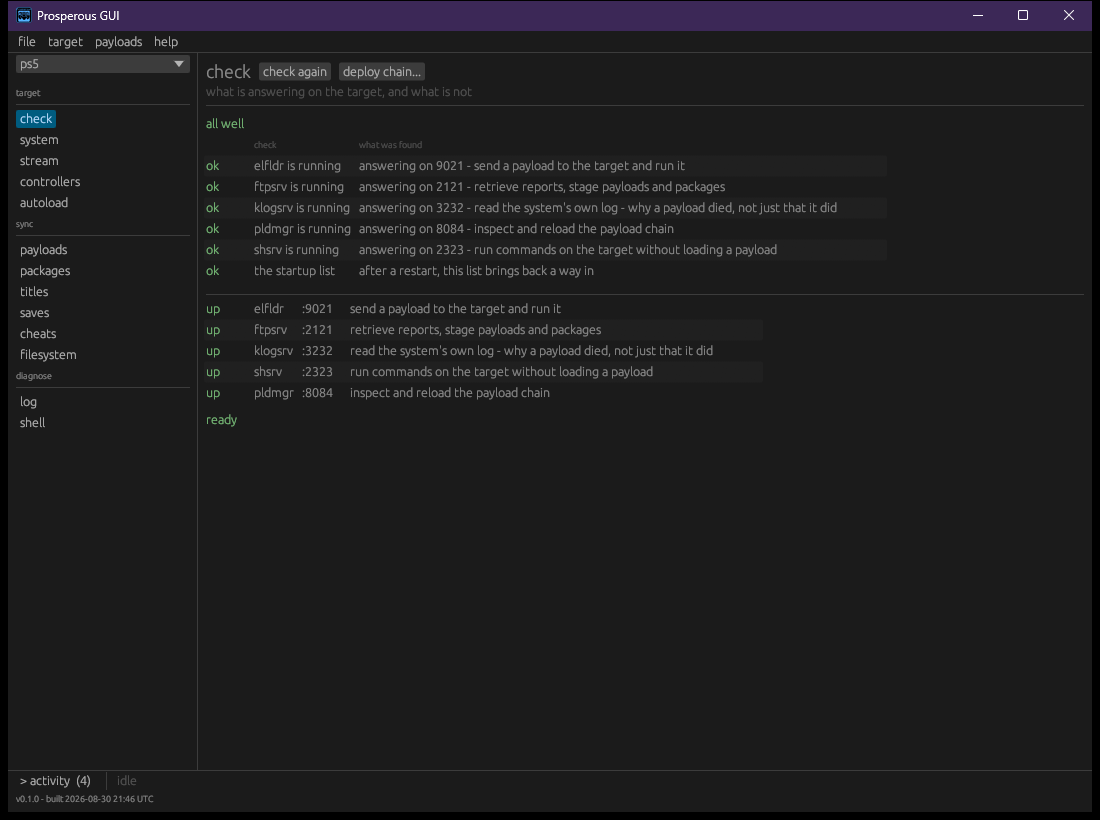Viewport: 1100px width, 820px height.
Task: Maximize the Prosperous GUI window
Action: coord(1023,15)
